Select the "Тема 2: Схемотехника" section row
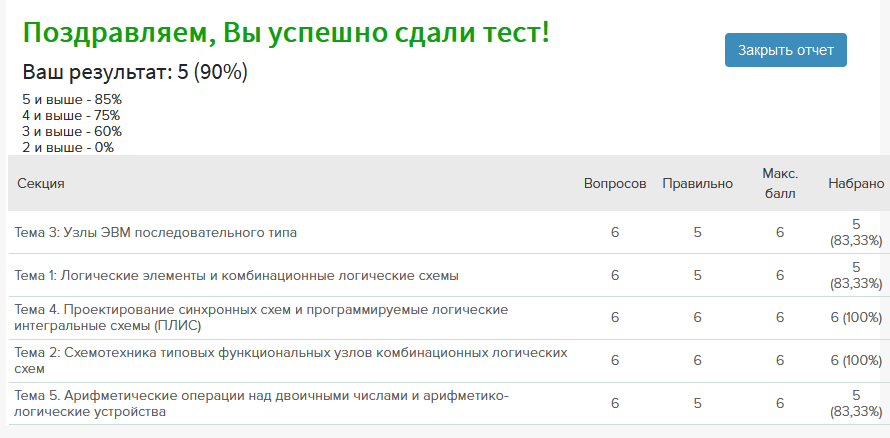The height and width of the screenshot is (438, 890). pyautogui.click(x=291, y=360)
